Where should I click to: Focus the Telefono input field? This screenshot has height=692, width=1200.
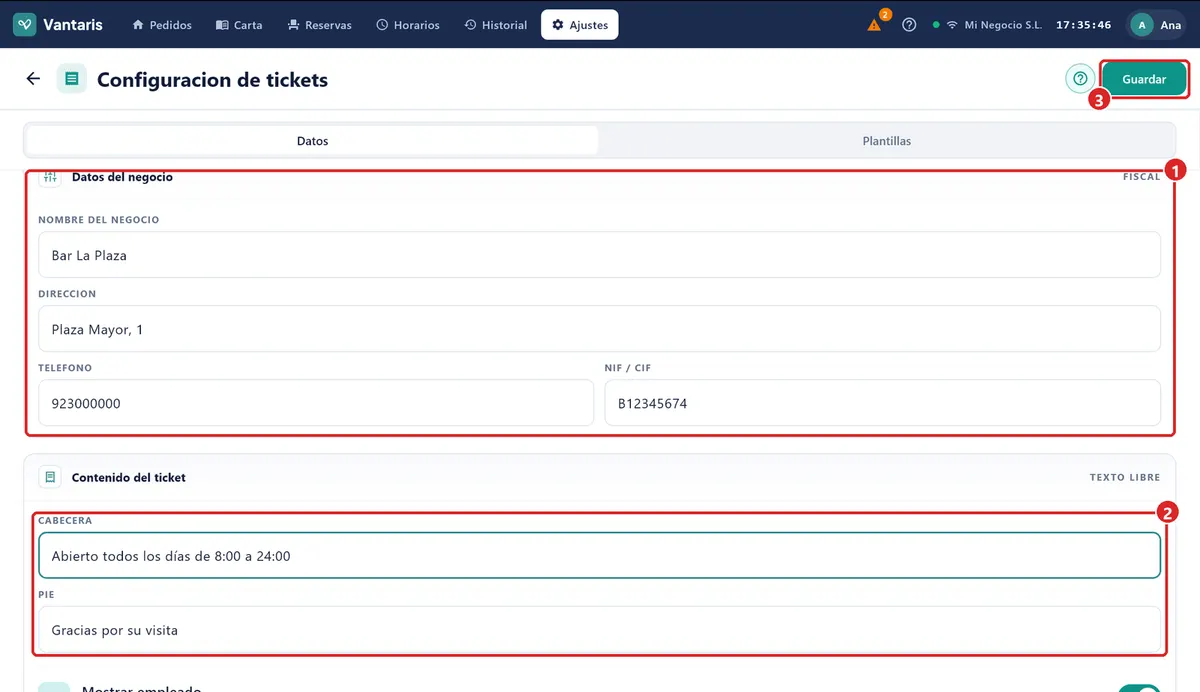tap(316, 403)
